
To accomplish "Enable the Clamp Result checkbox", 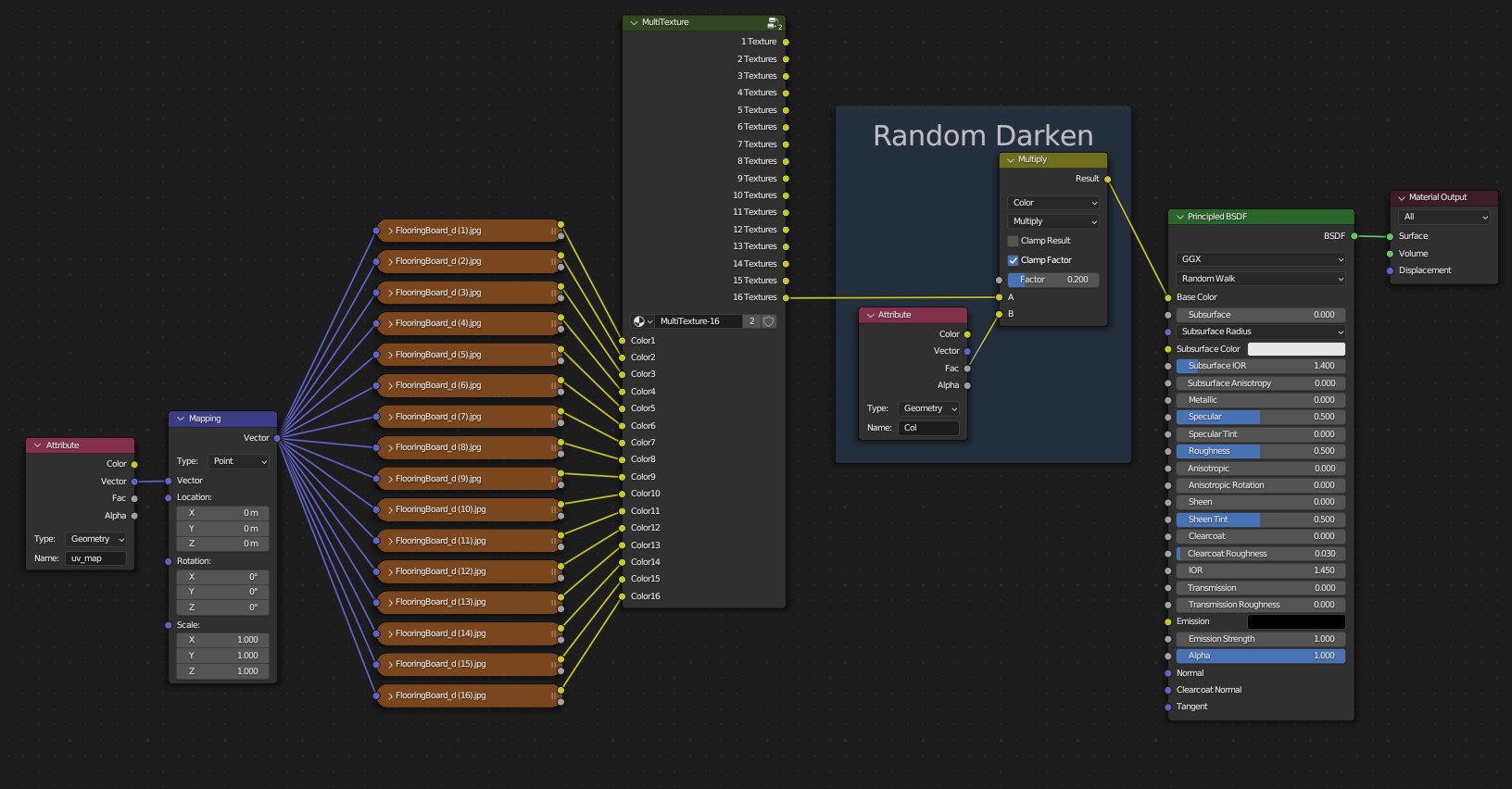I will tap(1013, 241).
